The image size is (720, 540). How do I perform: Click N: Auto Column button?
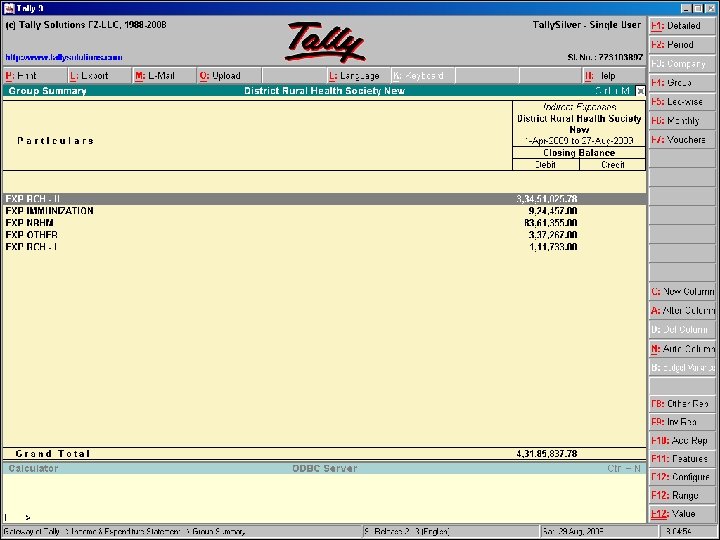(x=682, y=349)
